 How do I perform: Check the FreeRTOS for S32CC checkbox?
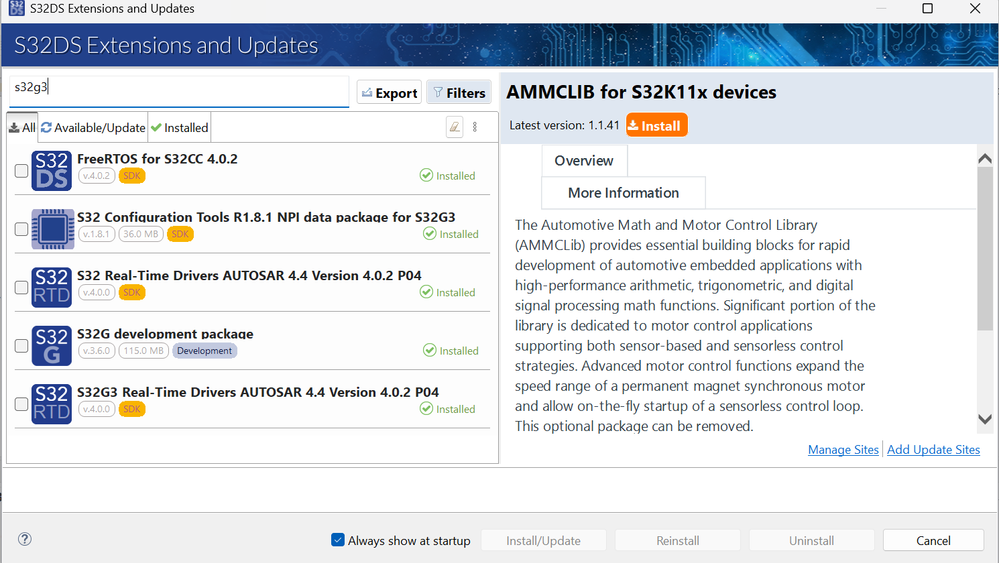tap(21, 171)
